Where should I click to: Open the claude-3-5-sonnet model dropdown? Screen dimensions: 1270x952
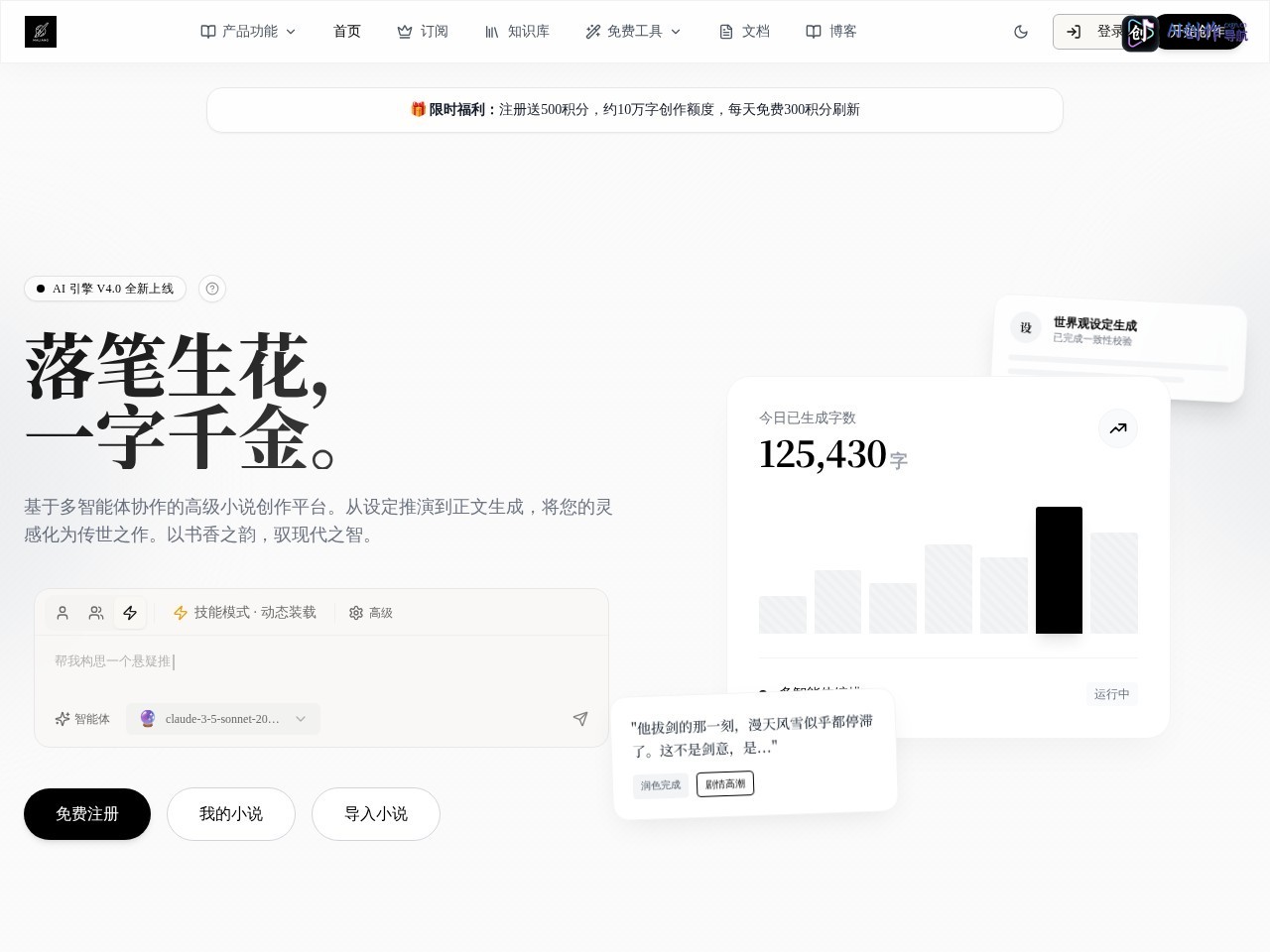[x=223, y=719]
